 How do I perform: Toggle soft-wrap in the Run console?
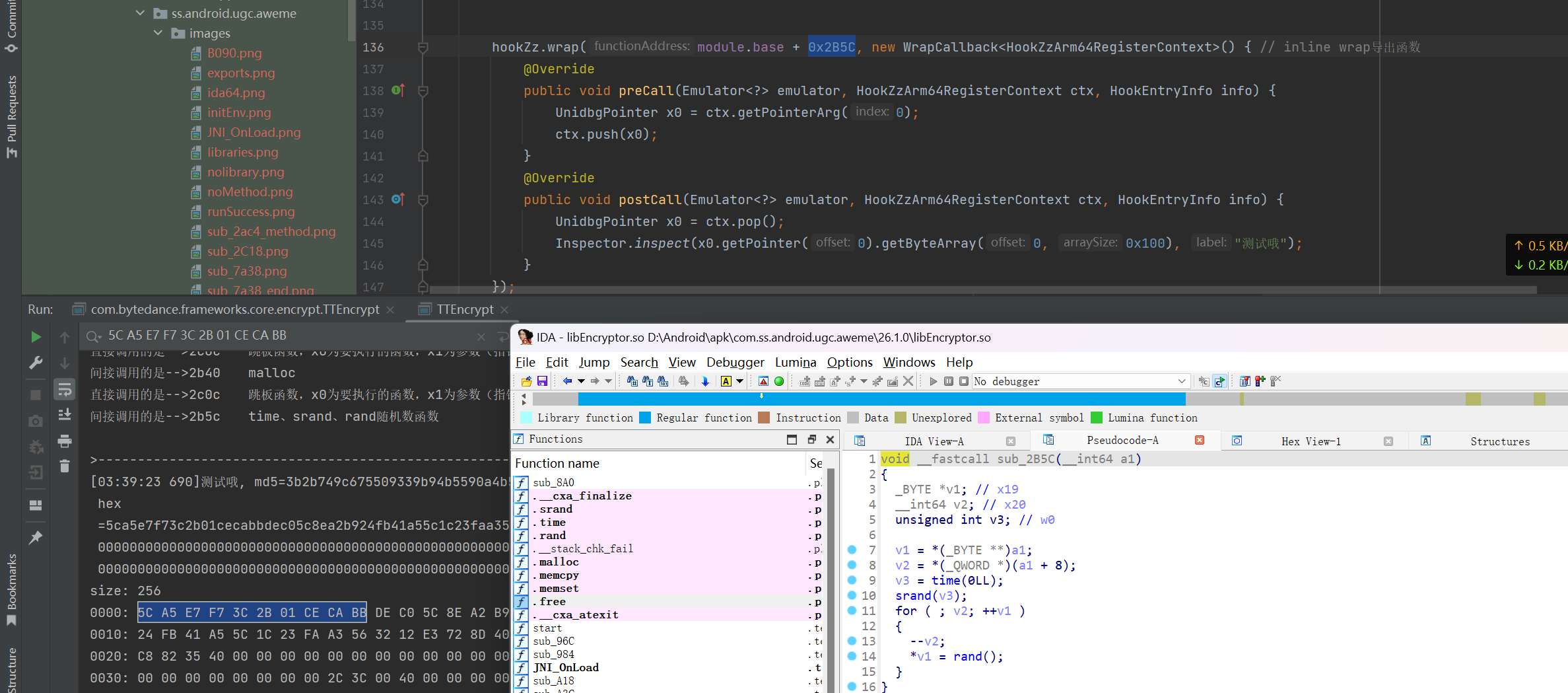[x=65, y=389]
